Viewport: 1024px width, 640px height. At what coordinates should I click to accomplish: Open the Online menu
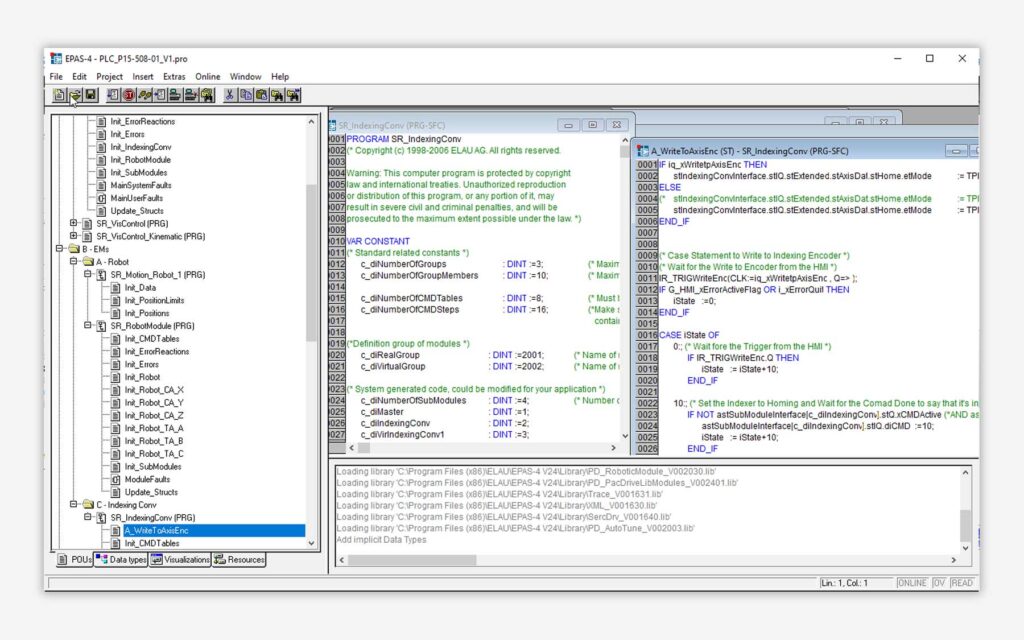(207, 77)
